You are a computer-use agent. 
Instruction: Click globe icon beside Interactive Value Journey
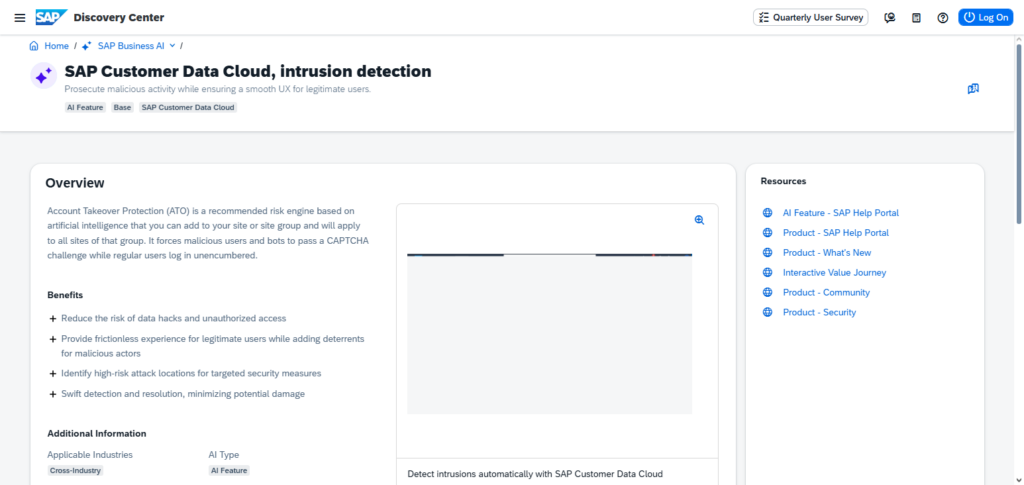[767, 272]
